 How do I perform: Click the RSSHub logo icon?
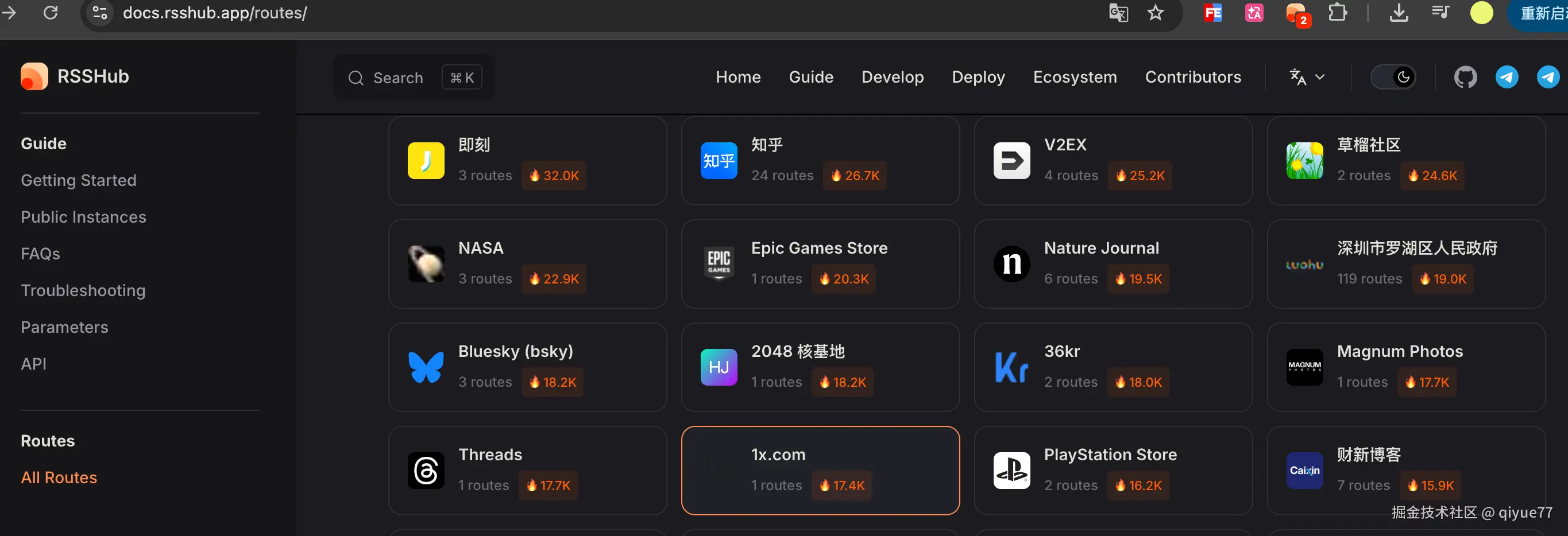(x=34, y=77)
